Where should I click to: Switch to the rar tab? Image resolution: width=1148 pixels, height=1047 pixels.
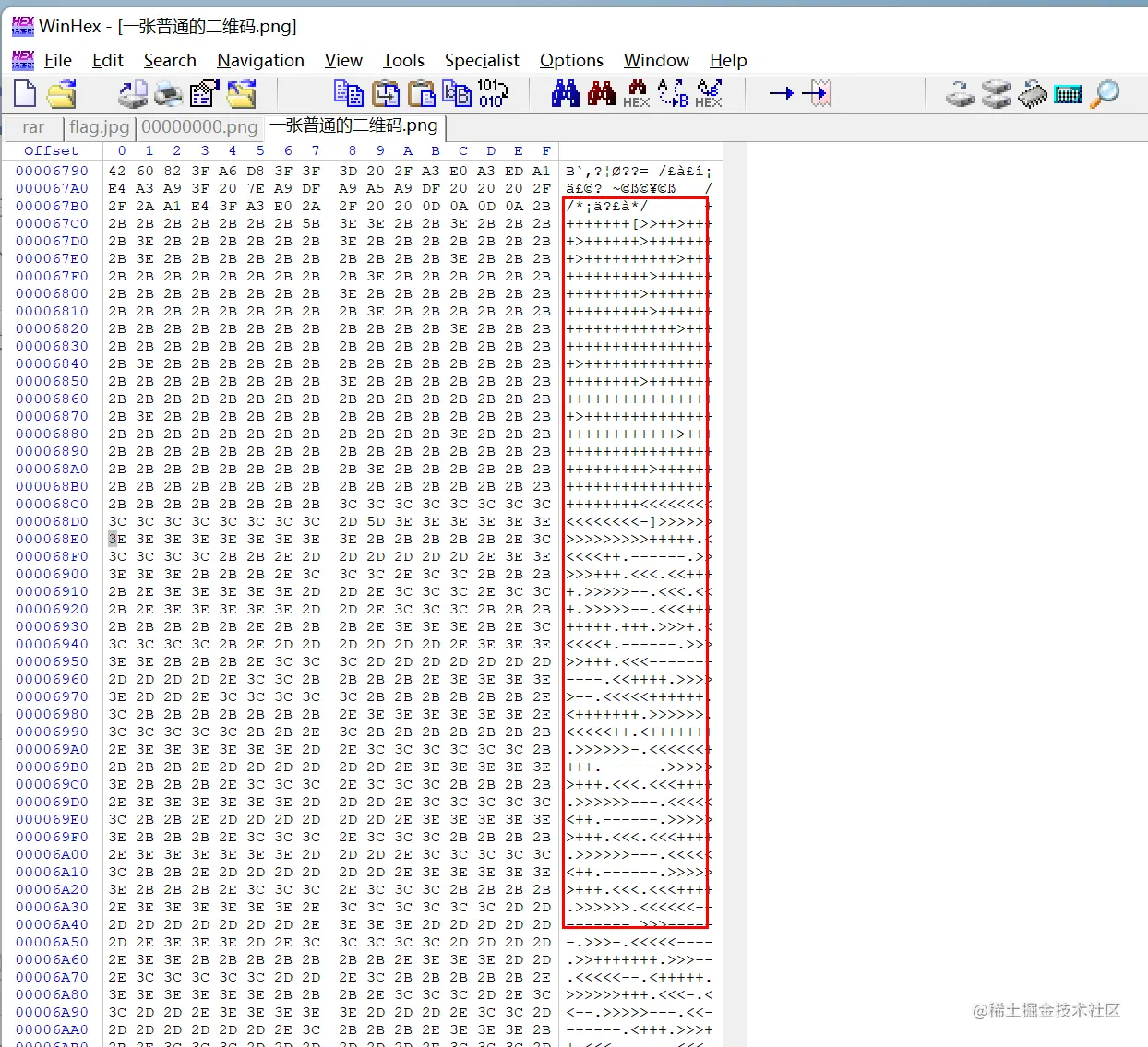[x=33, y=127]
